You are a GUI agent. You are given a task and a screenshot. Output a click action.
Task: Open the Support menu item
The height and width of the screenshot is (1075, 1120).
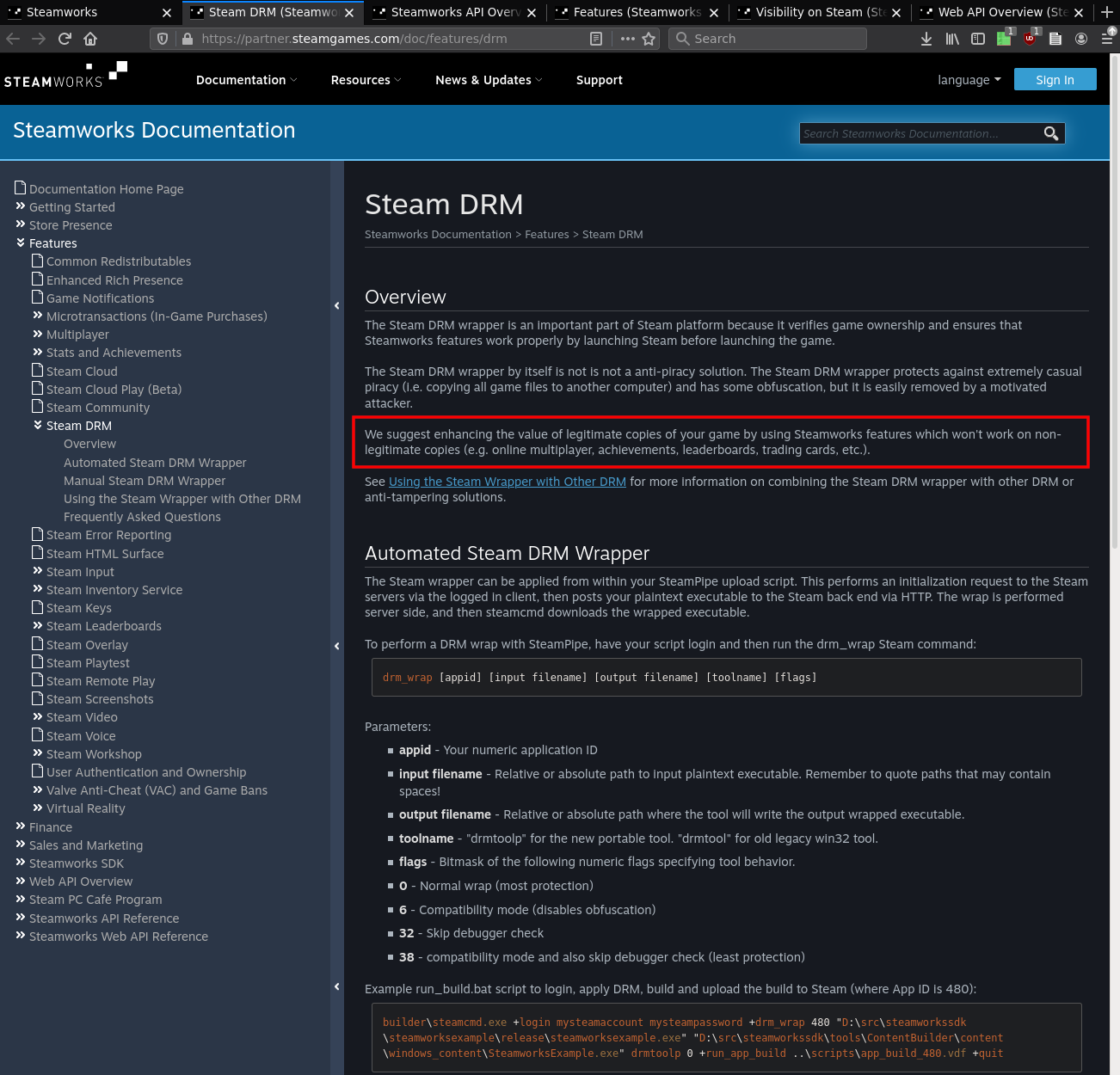click(600, 80)
